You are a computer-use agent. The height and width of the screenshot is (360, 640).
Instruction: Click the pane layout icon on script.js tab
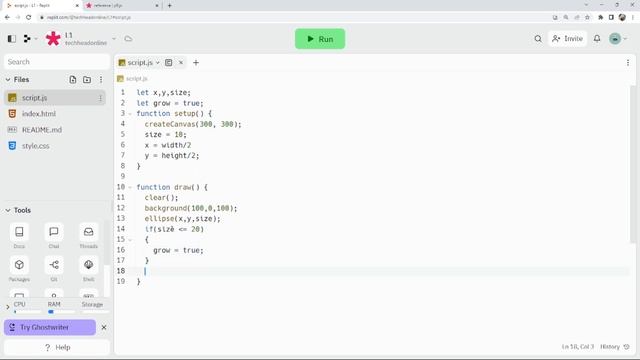click(169, 62)
